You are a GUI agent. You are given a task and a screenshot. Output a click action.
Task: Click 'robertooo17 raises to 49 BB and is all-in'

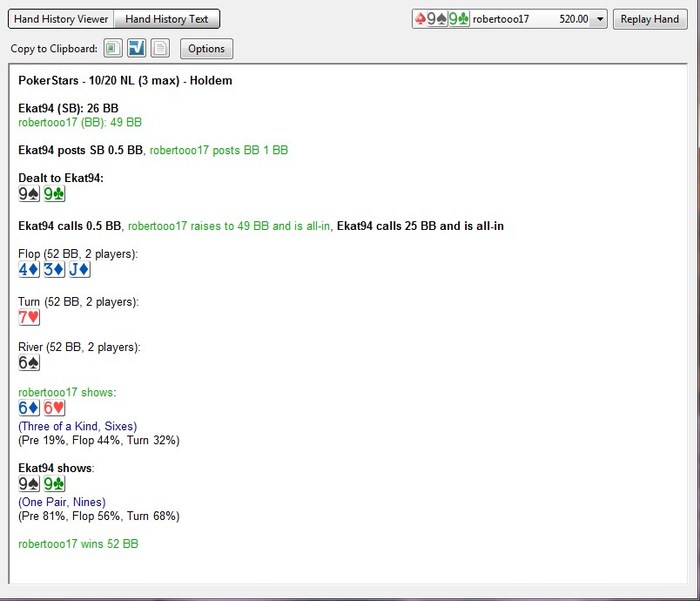(x=229, y=226)
